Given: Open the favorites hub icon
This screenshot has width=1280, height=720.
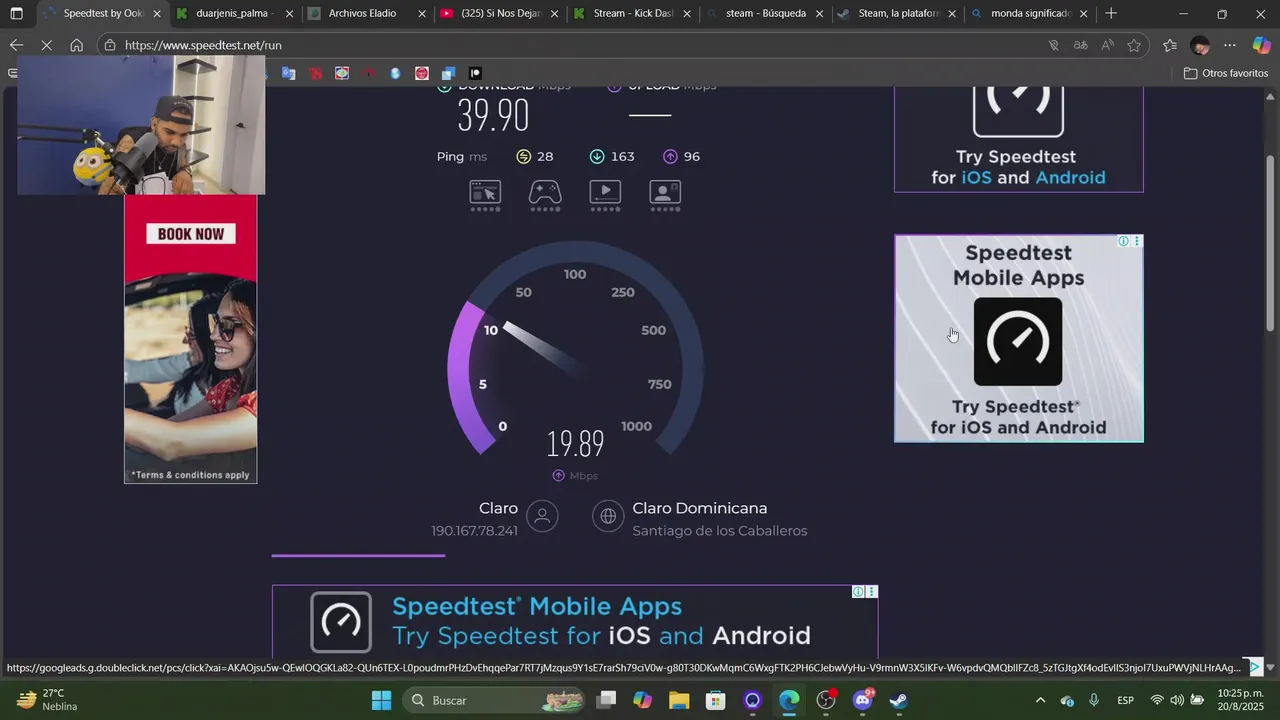Looking at the screenshot, I should [x=1170, y=45].
